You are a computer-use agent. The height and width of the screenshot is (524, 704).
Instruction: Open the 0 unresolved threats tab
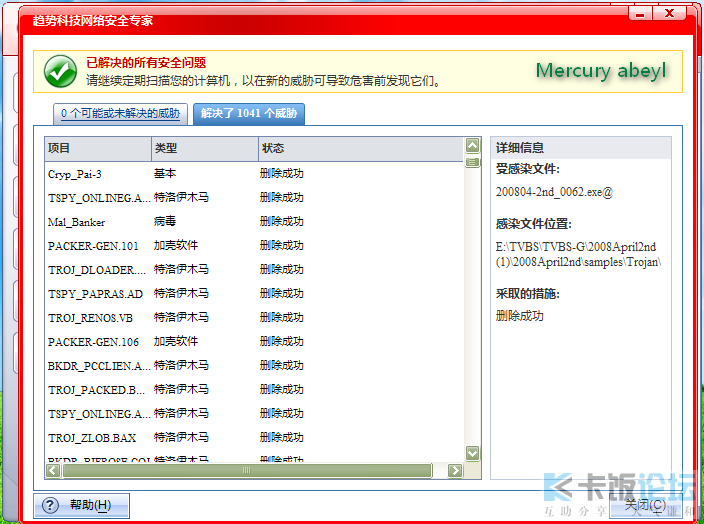click(x=120, y=114)
